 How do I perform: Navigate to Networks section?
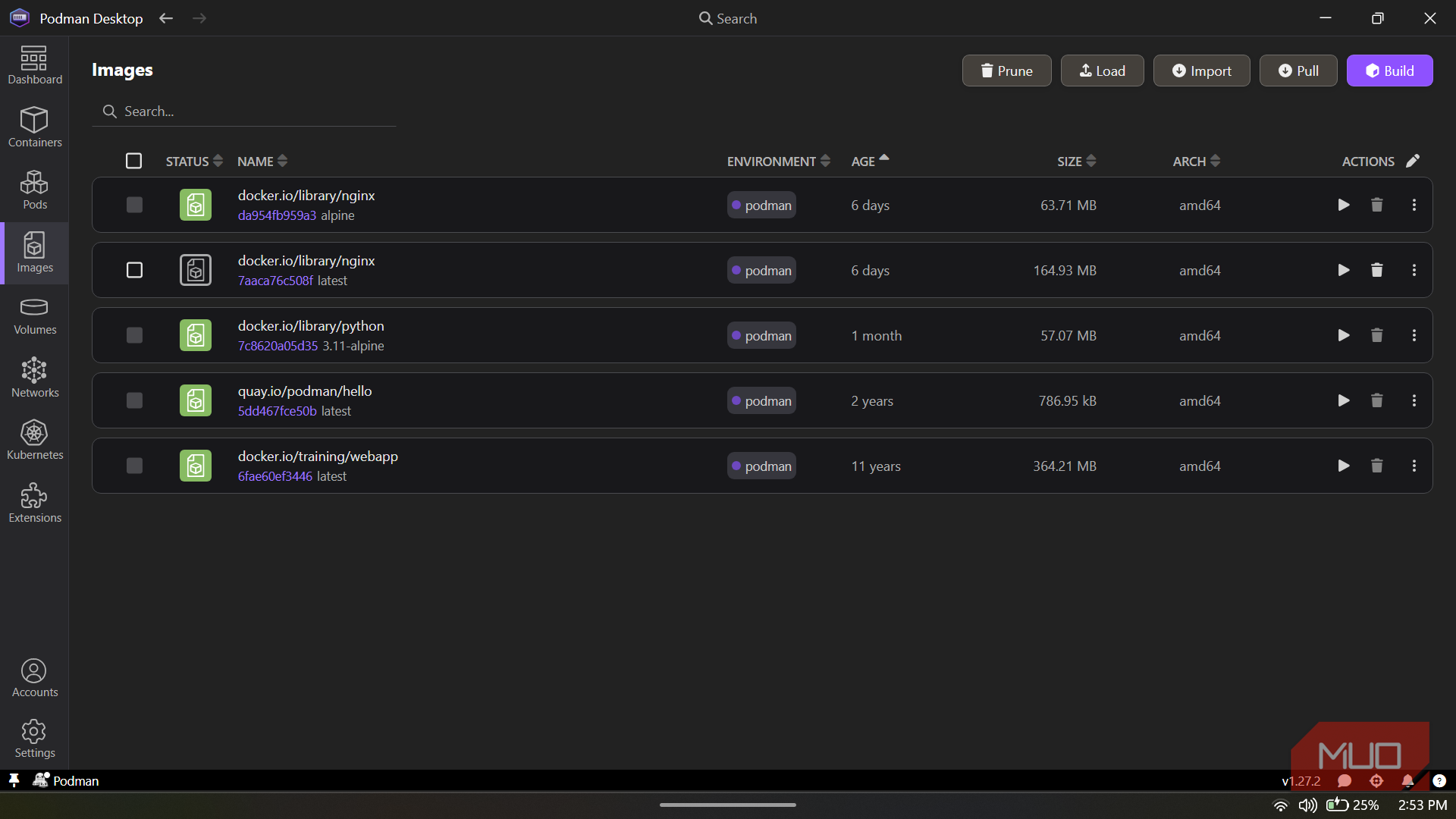click(x=34, y=378)
